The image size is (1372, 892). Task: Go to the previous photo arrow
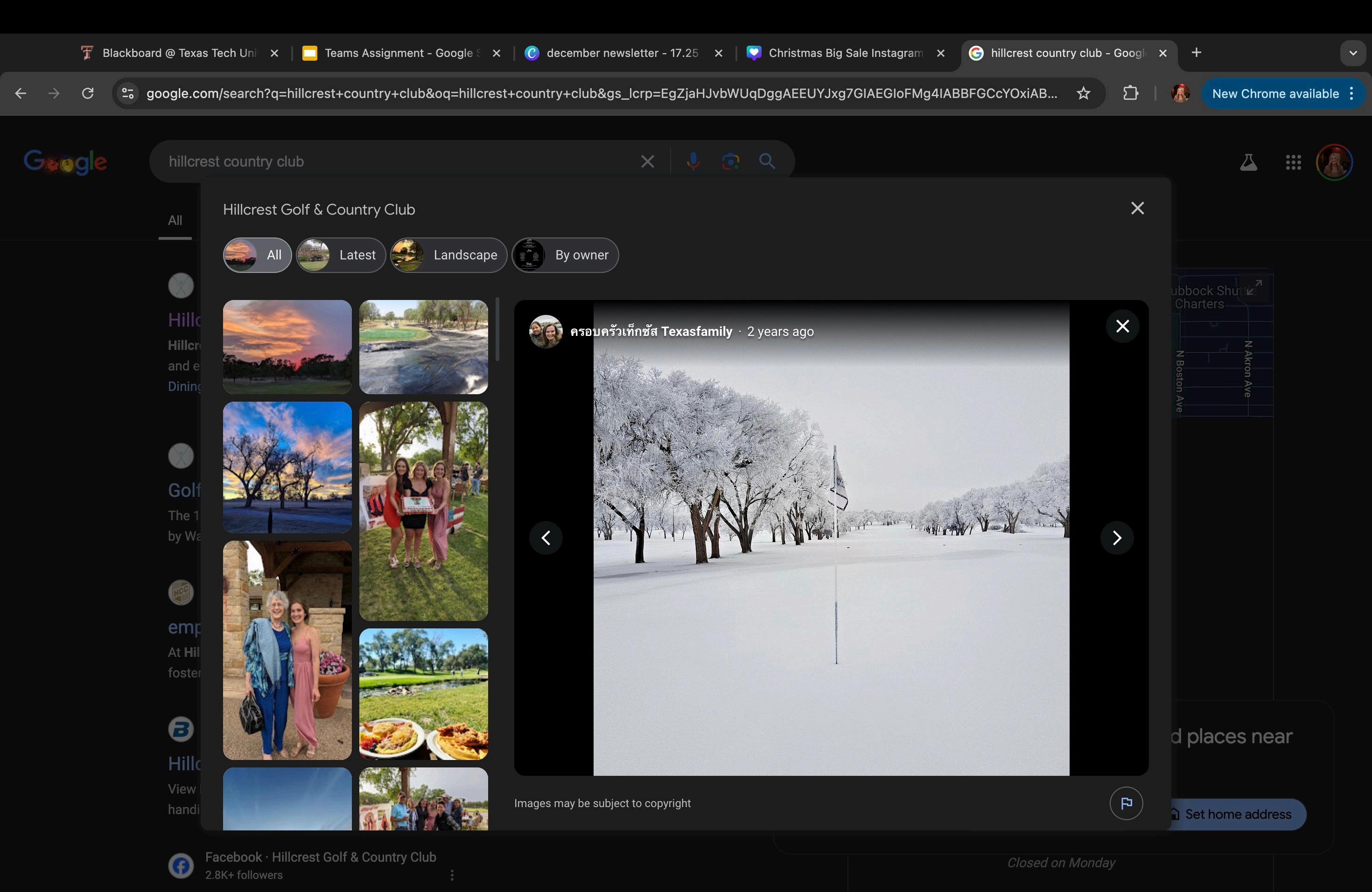pyautogui.click(x=546, y=537)
